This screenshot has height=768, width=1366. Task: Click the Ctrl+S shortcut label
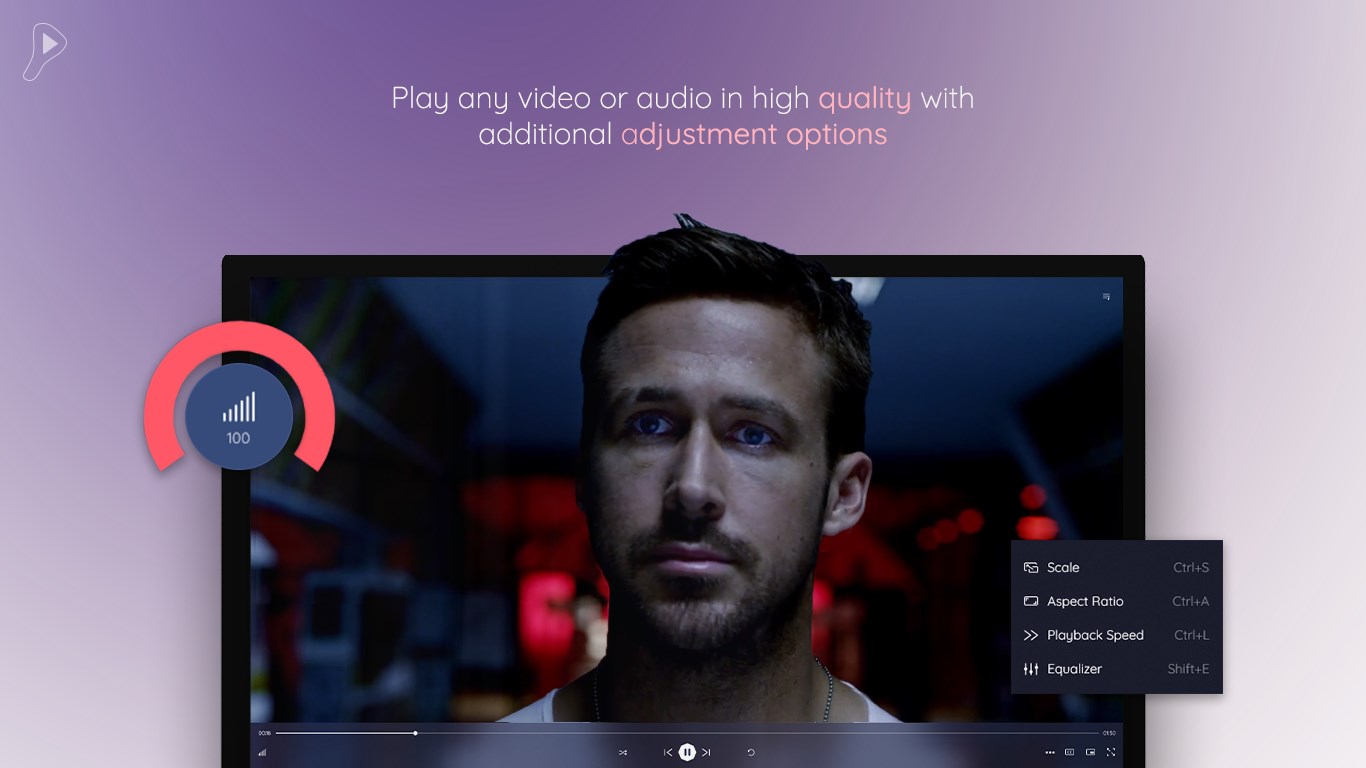tap(1191, 567)
